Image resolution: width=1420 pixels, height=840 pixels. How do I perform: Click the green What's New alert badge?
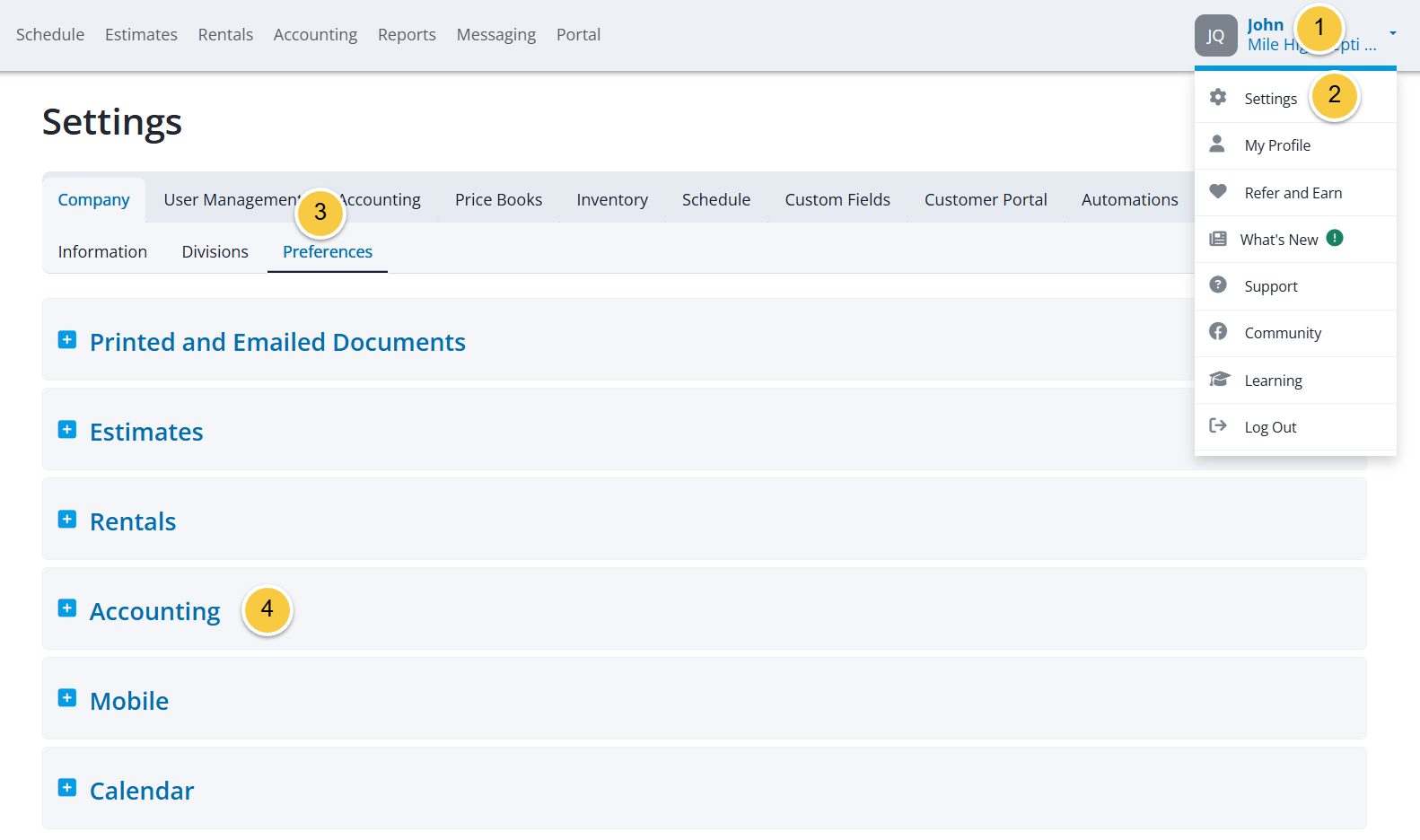tap(1335, 238)
